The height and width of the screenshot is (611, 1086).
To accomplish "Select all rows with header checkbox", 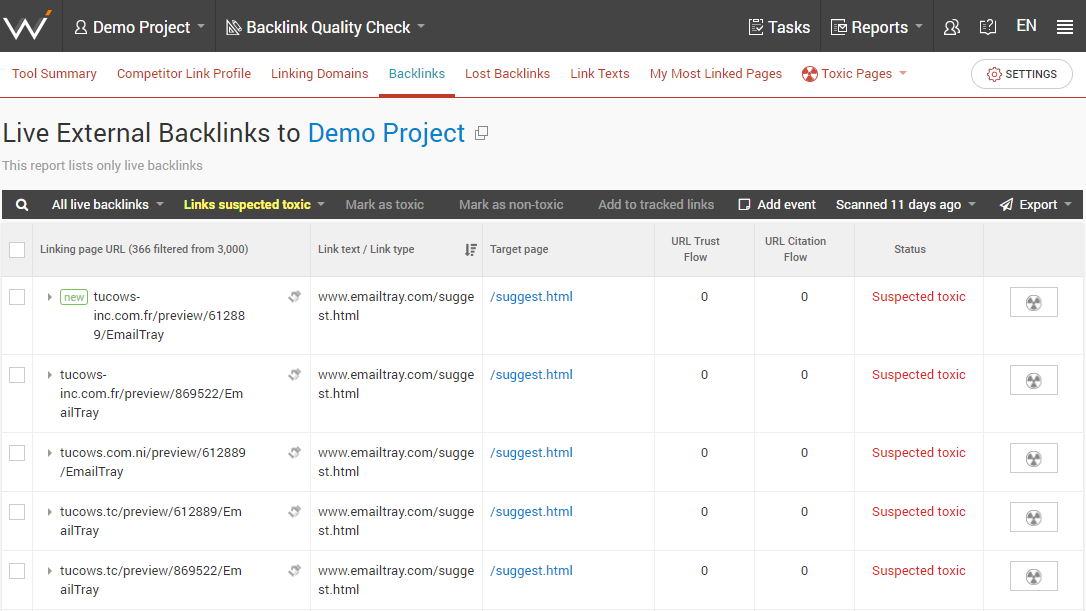I will 17,249.
